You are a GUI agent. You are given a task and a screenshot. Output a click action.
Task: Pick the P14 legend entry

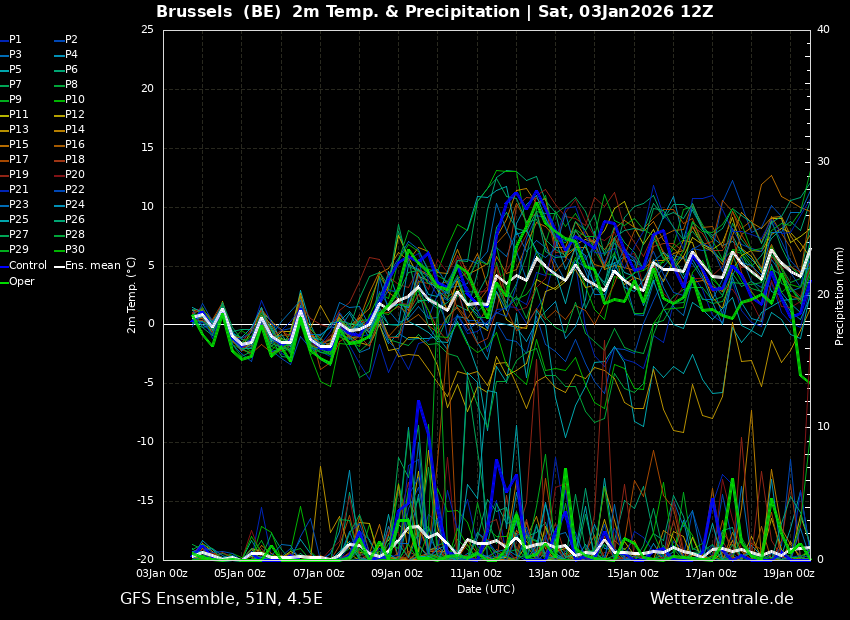69,130
